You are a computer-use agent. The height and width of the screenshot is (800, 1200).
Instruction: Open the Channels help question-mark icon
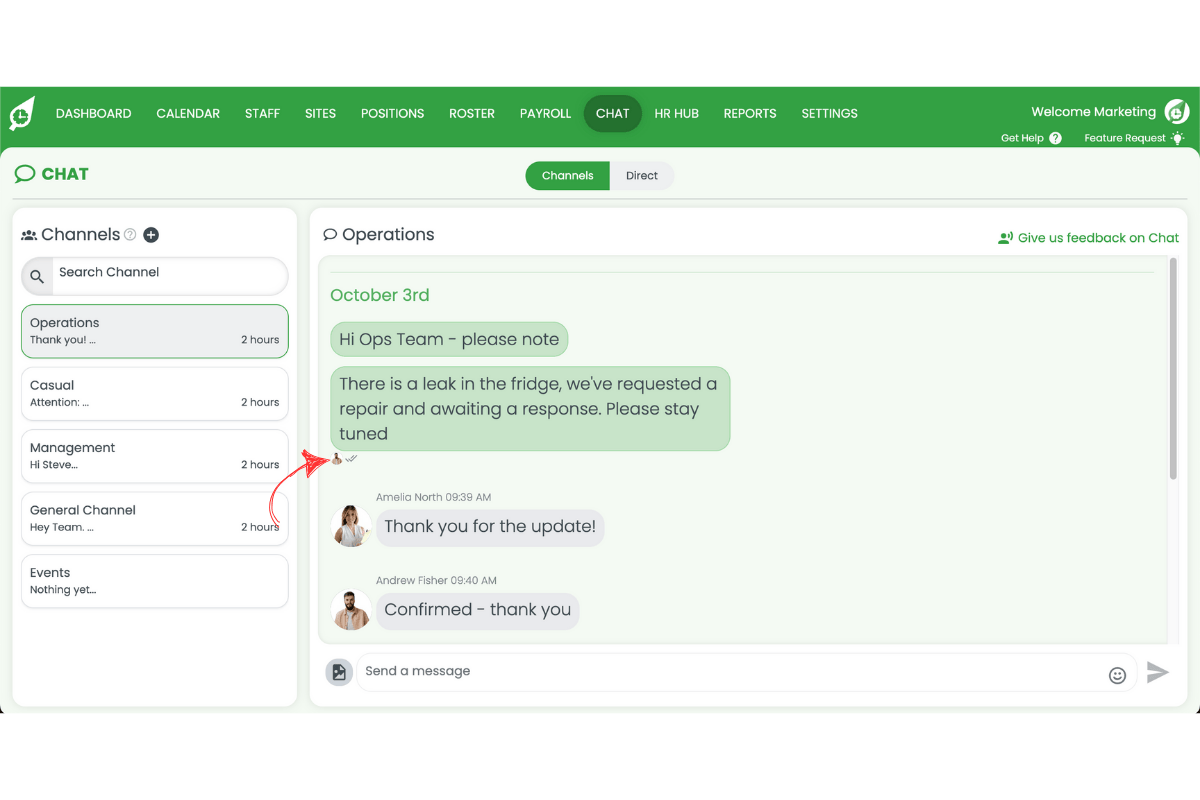tap(130, 234)
